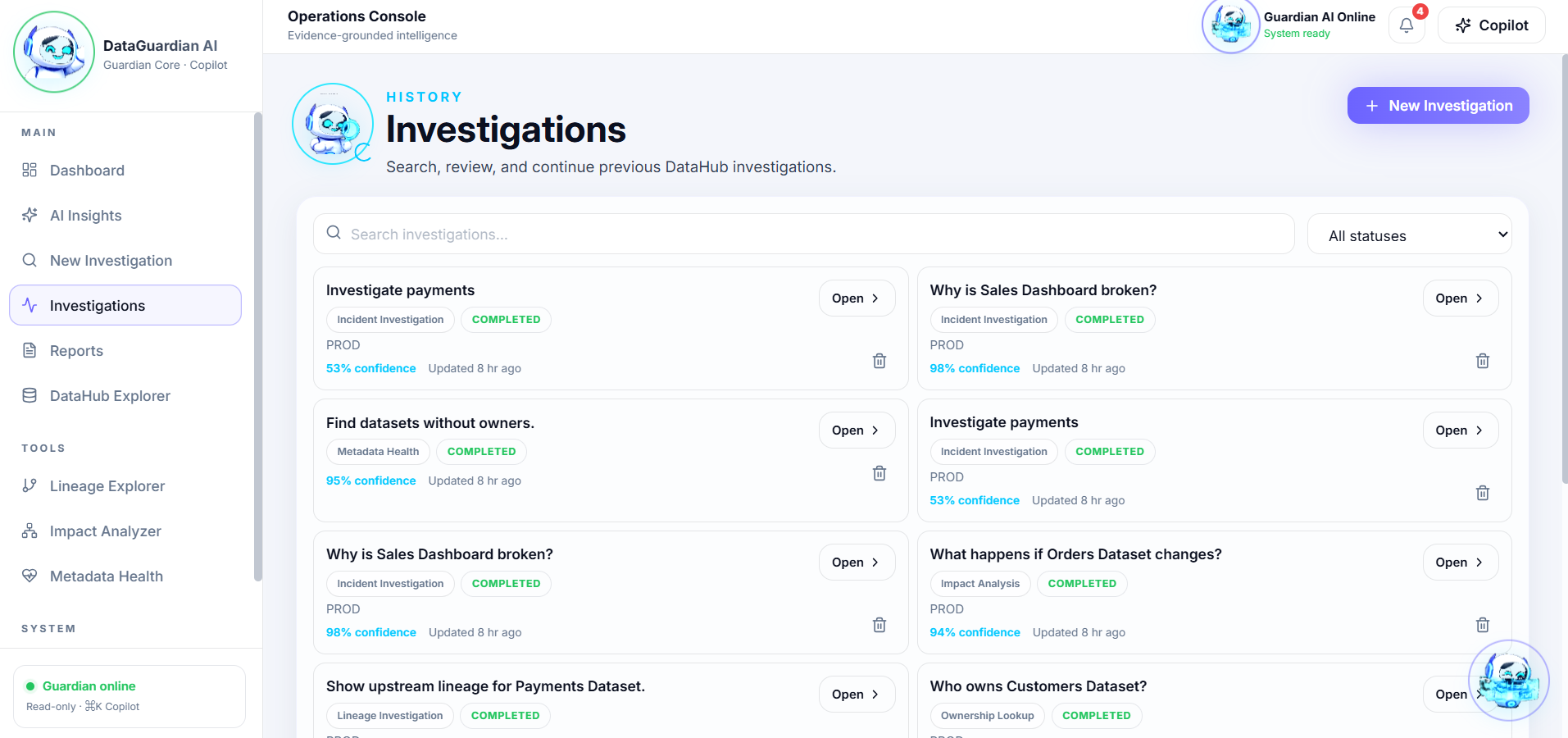Click the AI Insights sparkle icon

(x=30, y=215)
